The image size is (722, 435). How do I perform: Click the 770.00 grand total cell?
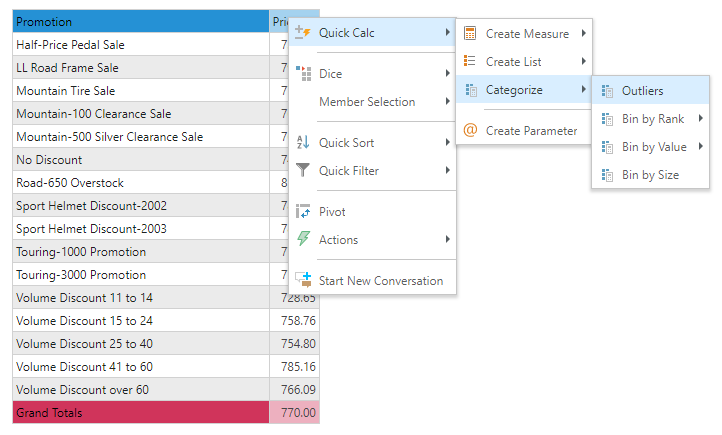(295, 412)
